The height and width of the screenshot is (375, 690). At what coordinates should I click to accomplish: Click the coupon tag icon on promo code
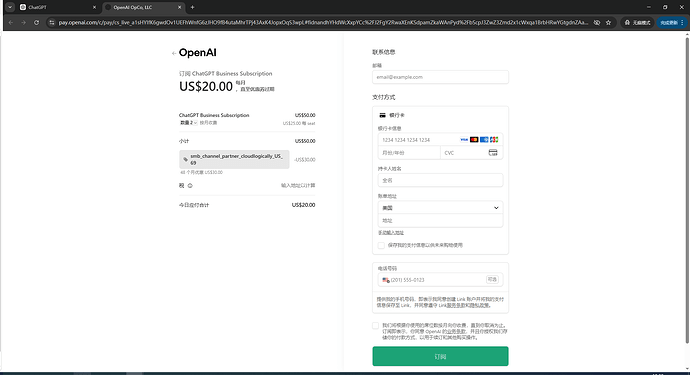click(185, 159)
